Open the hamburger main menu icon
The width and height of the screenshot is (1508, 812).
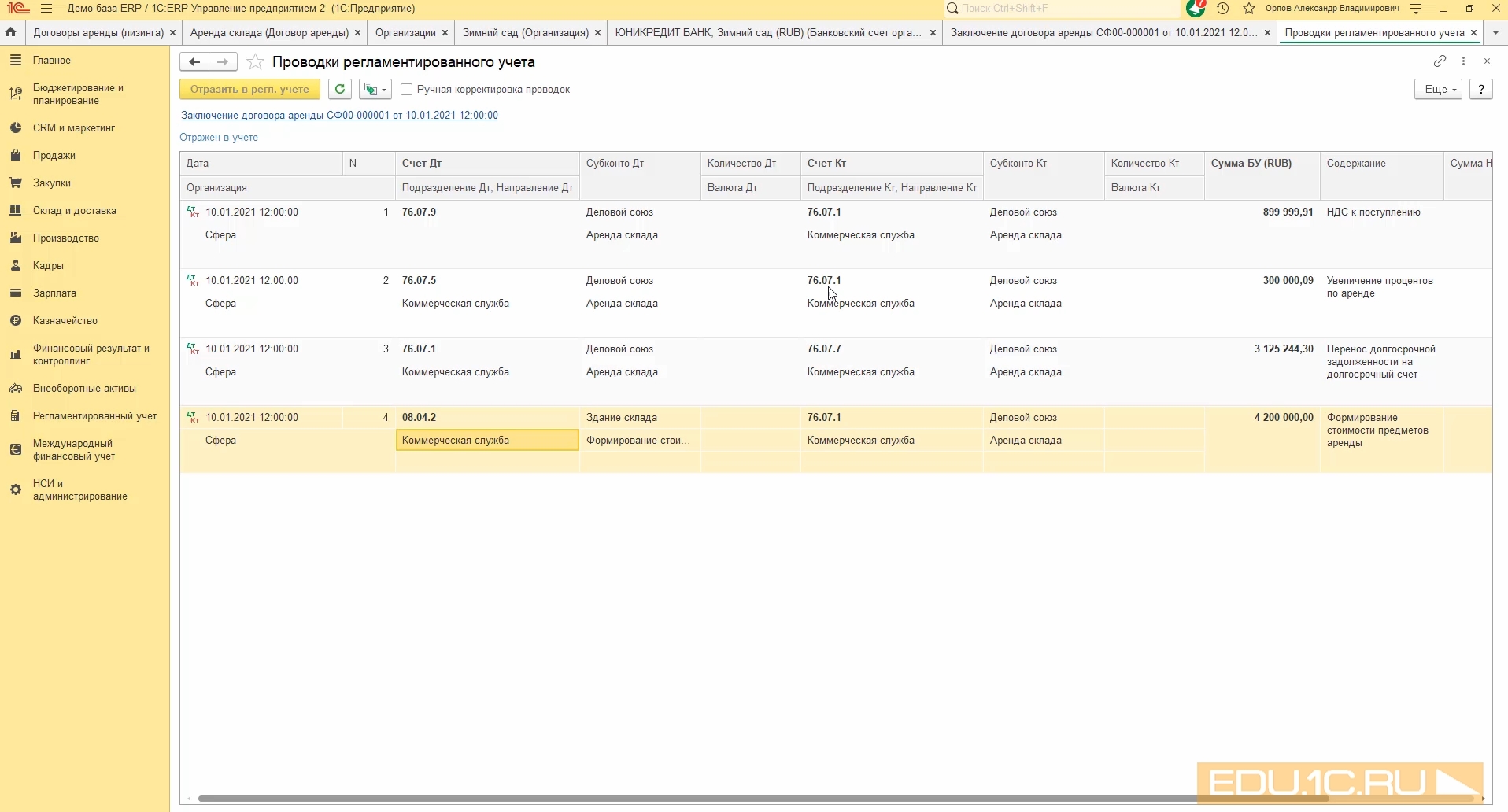(46, 9)
